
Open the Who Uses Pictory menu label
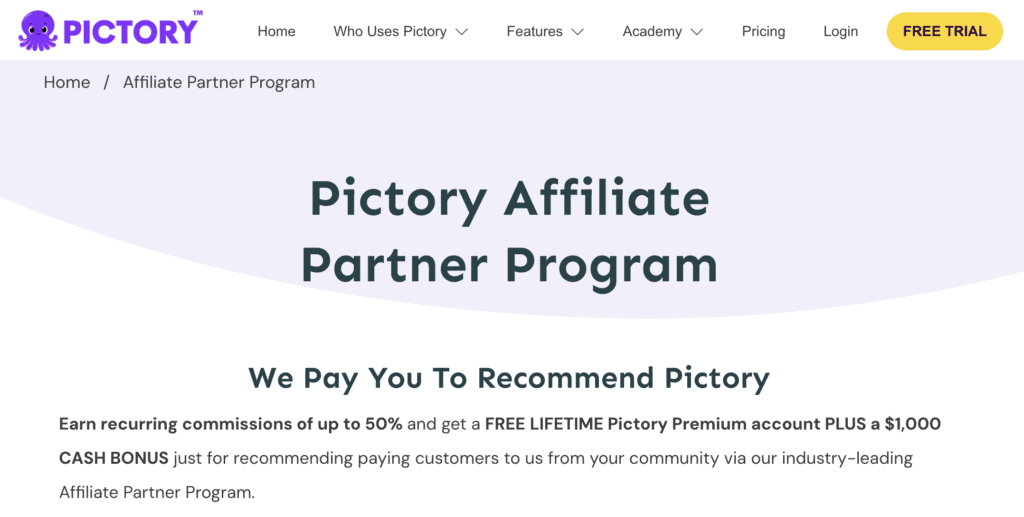390,31
